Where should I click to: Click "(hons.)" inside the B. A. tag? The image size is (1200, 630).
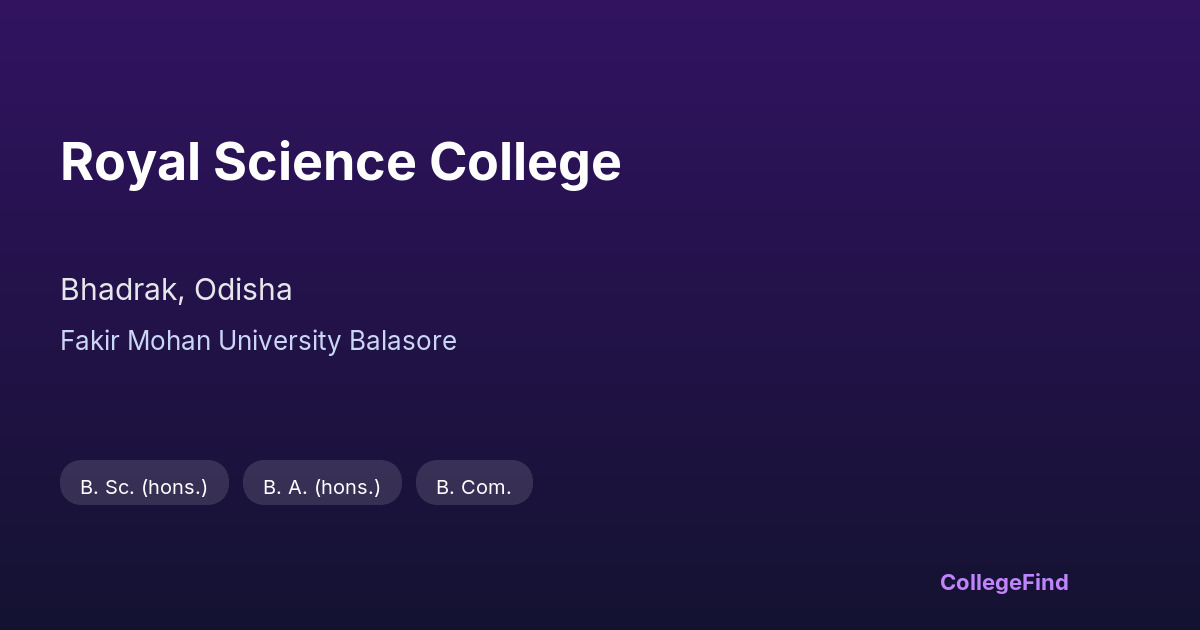click(348, 487)
